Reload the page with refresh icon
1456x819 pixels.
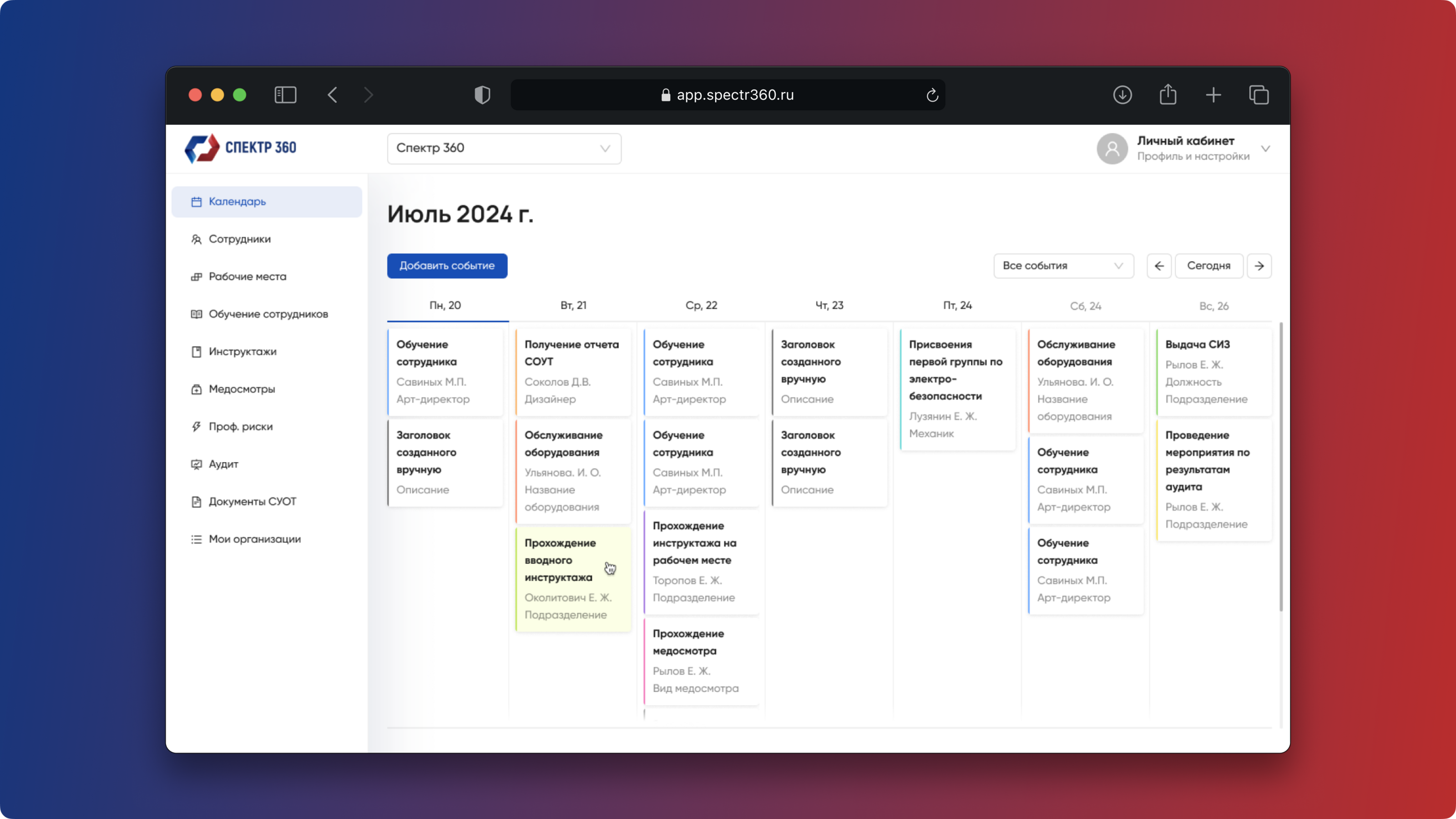coord(932,95)
